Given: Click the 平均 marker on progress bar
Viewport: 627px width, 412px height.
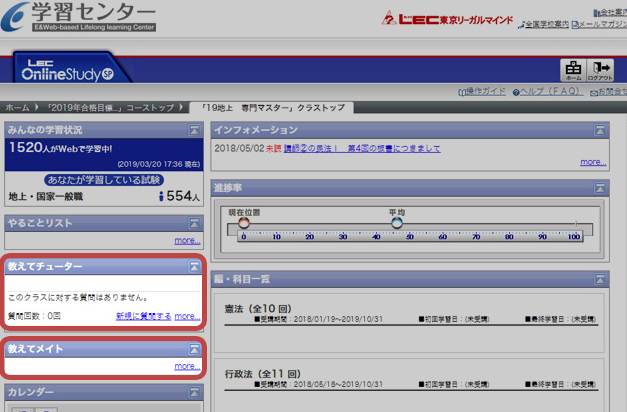Looking at the screenshot, I should click(x=397, y=223).
